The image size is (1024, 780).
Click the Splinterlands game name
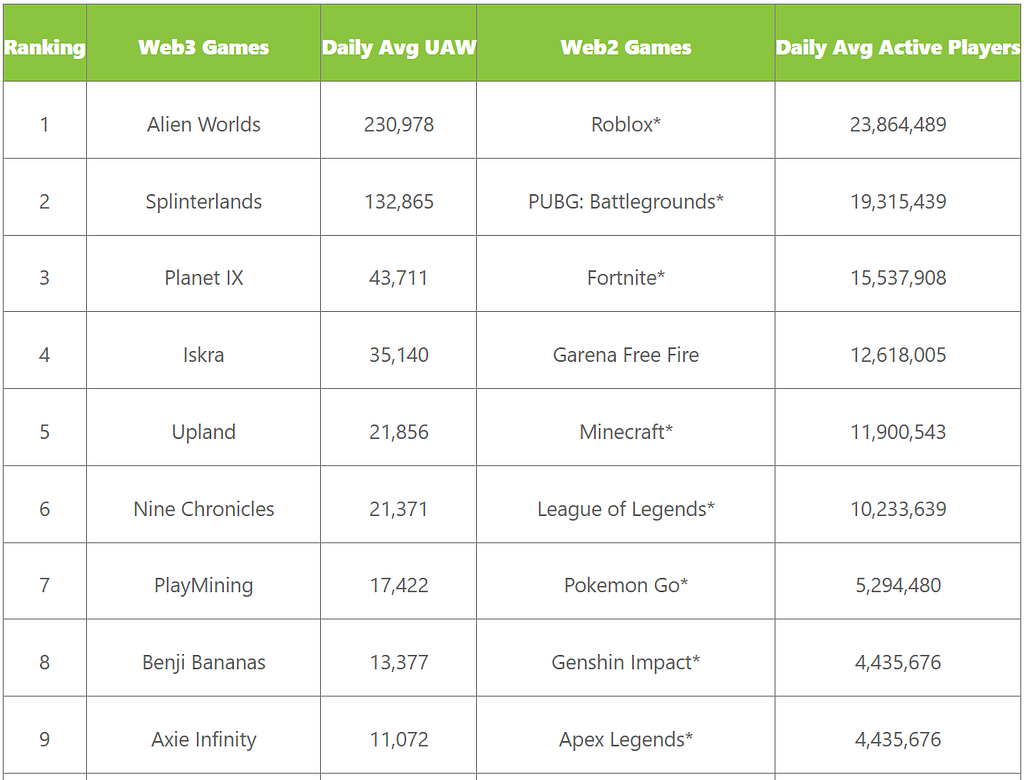click(x=203, y=201)
